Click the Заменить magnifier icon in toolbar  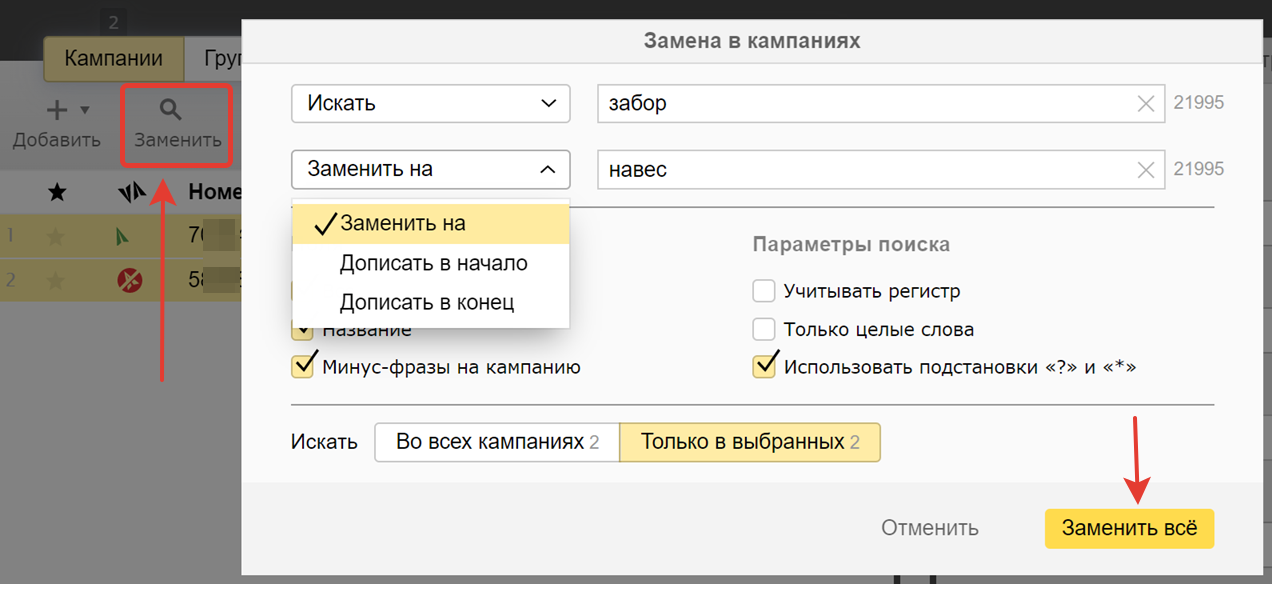[171, 109]
